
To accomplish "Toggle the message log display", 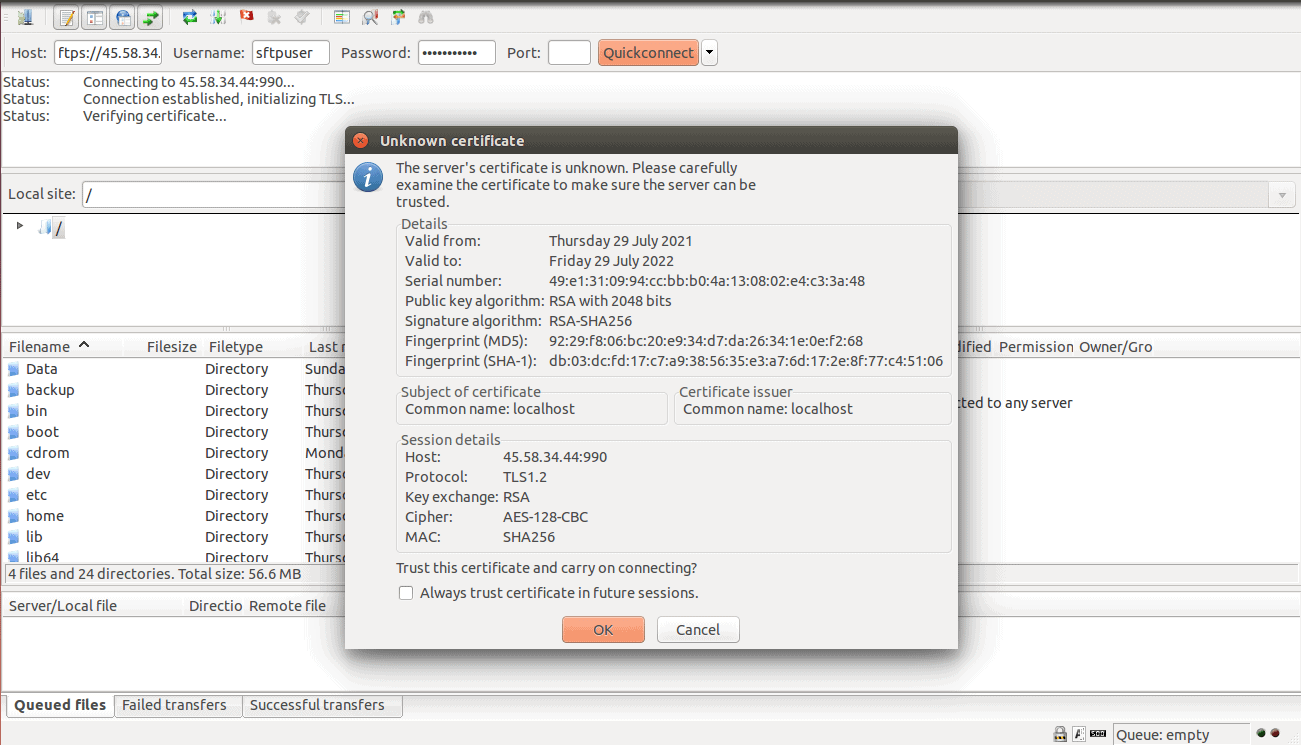I will point(67,17).
